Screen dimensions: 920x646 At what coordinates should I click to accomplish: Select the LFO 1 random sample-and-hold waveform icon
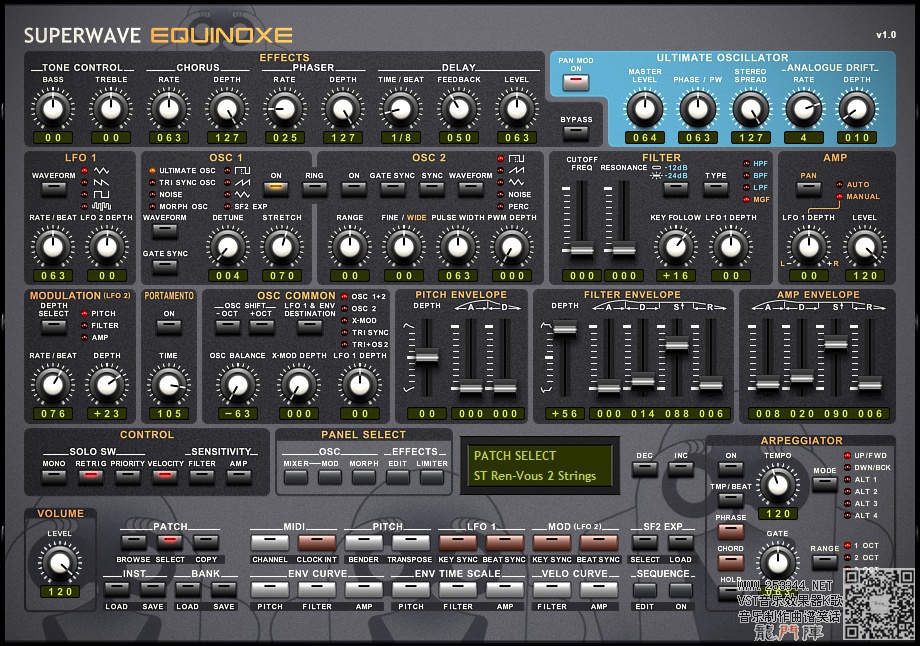click(x=102, y=206)
